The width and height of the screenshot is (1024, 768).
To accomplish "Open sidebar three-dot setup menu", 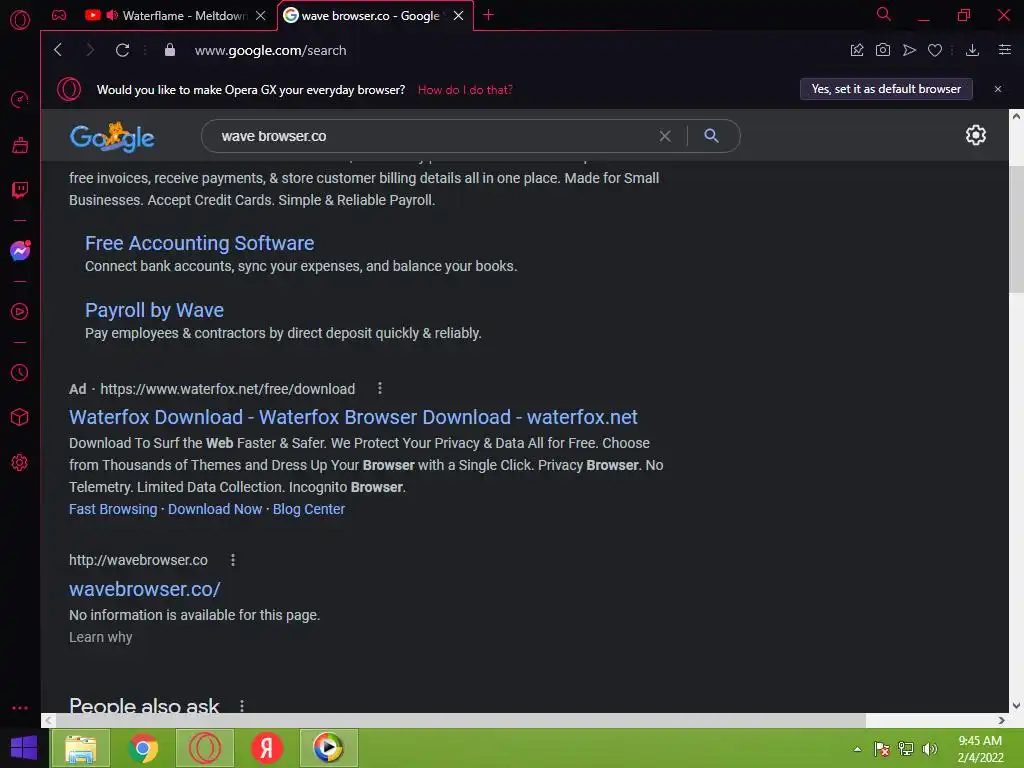I will 20,708.
